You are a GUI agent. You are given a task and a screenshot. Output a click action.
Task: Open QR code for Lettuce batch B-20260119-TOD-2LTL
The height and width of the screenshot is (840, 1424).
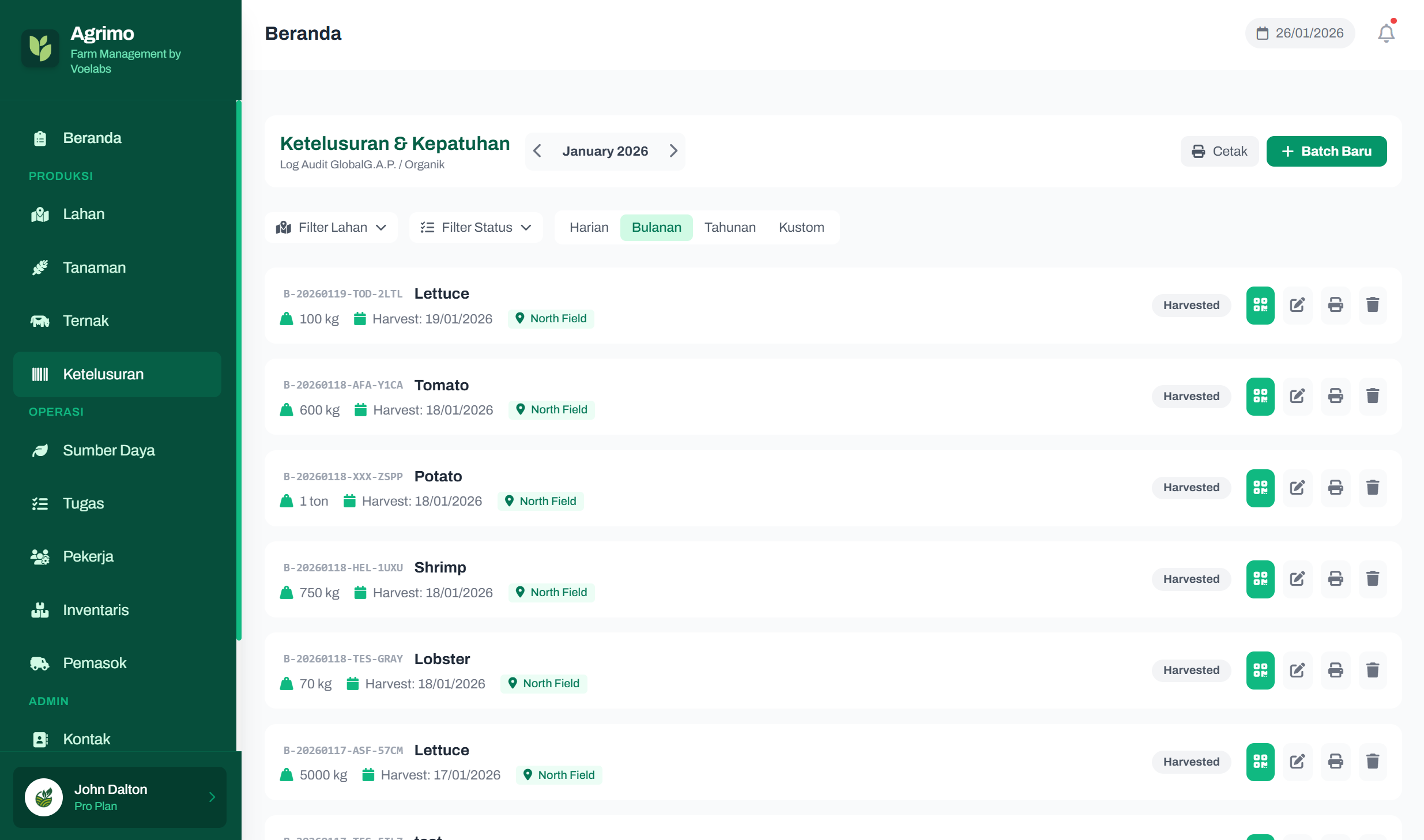point(1260,305)
